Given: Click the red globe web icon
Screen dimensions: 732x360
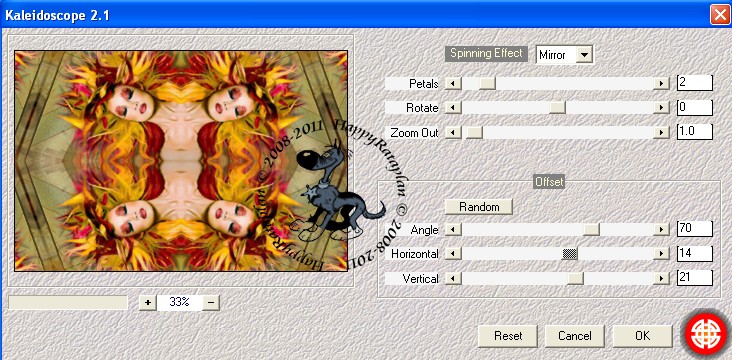Looking at the screenshot, I should click(705, 334).
